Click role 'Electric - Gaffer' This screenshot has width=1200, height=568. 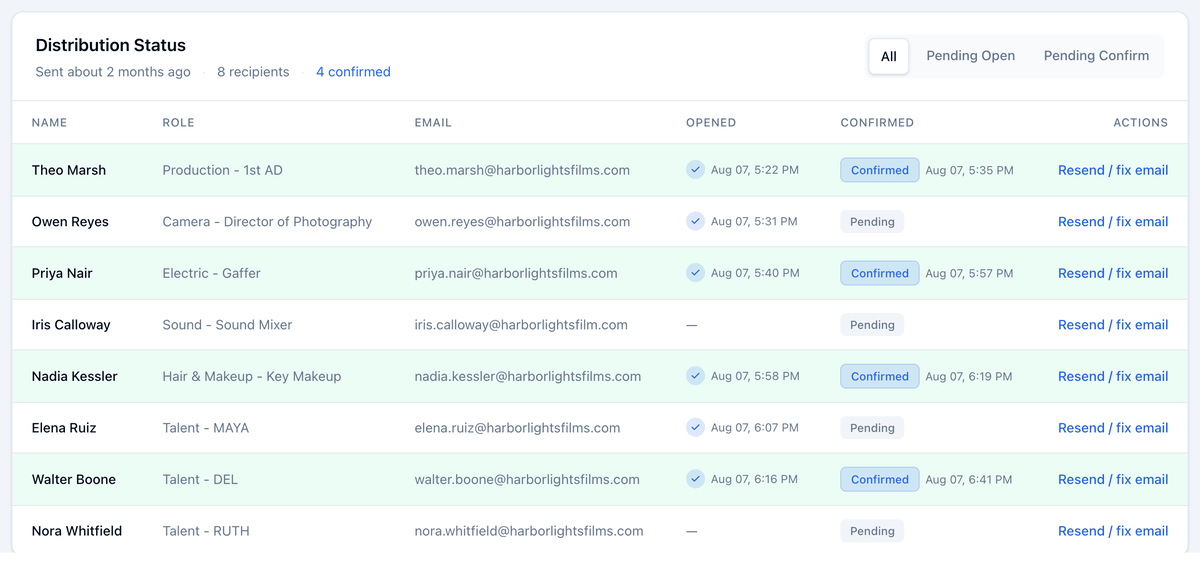tap(211, 273)
